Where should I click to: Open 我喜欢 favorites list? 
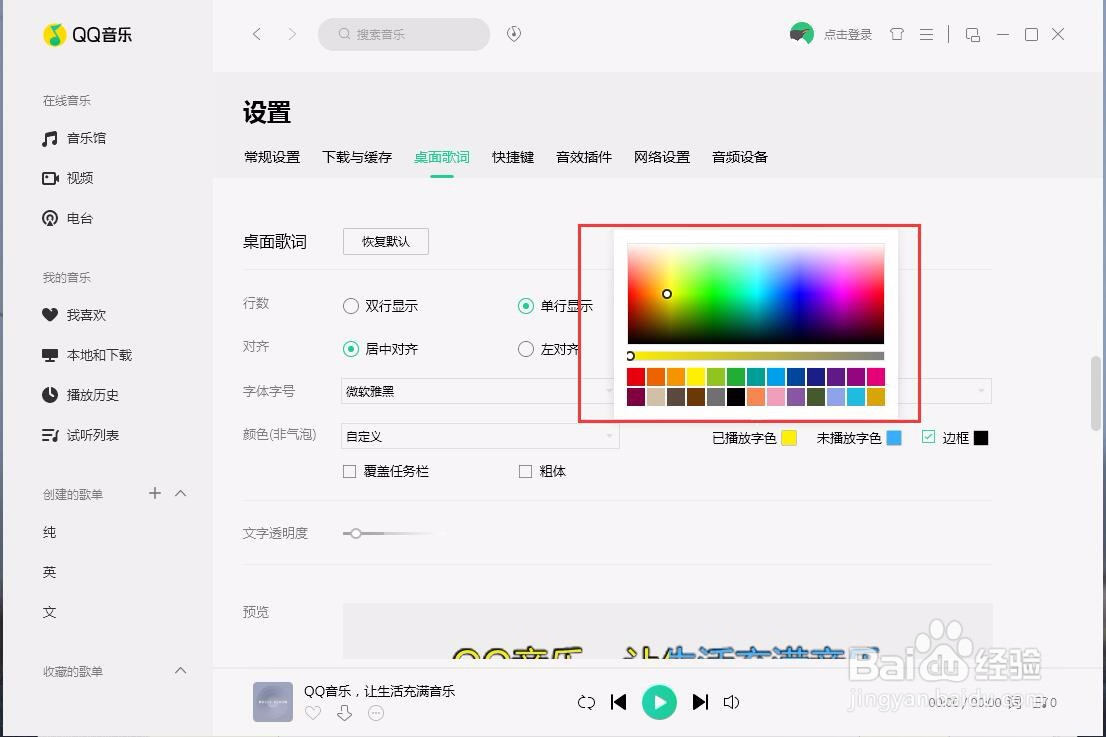pos(80,314)
